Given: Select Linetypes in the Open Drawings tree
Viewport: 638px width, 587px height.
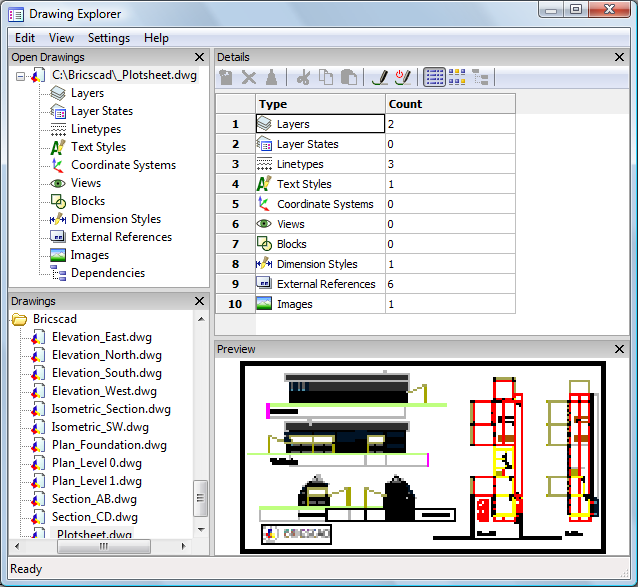Looking at the screenshot, I should point(96,129).
